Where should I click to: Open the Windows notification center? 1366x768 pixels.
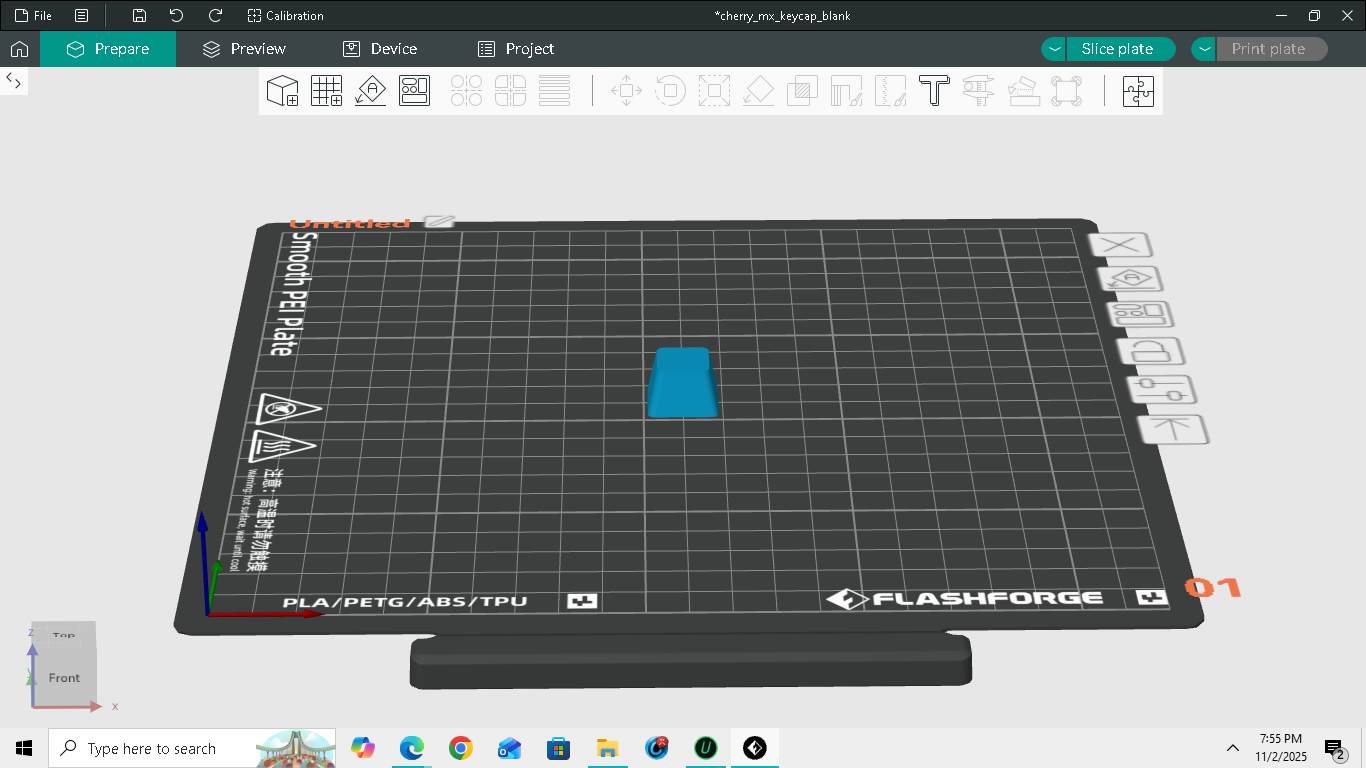[1334, 748]
